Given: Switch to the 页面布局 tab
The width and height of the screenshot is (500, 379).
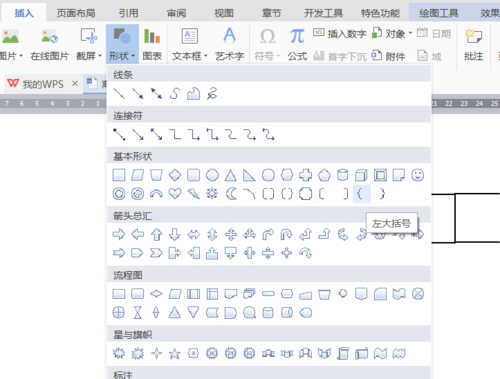Looking at the screenshot, I should click(76, 13).
